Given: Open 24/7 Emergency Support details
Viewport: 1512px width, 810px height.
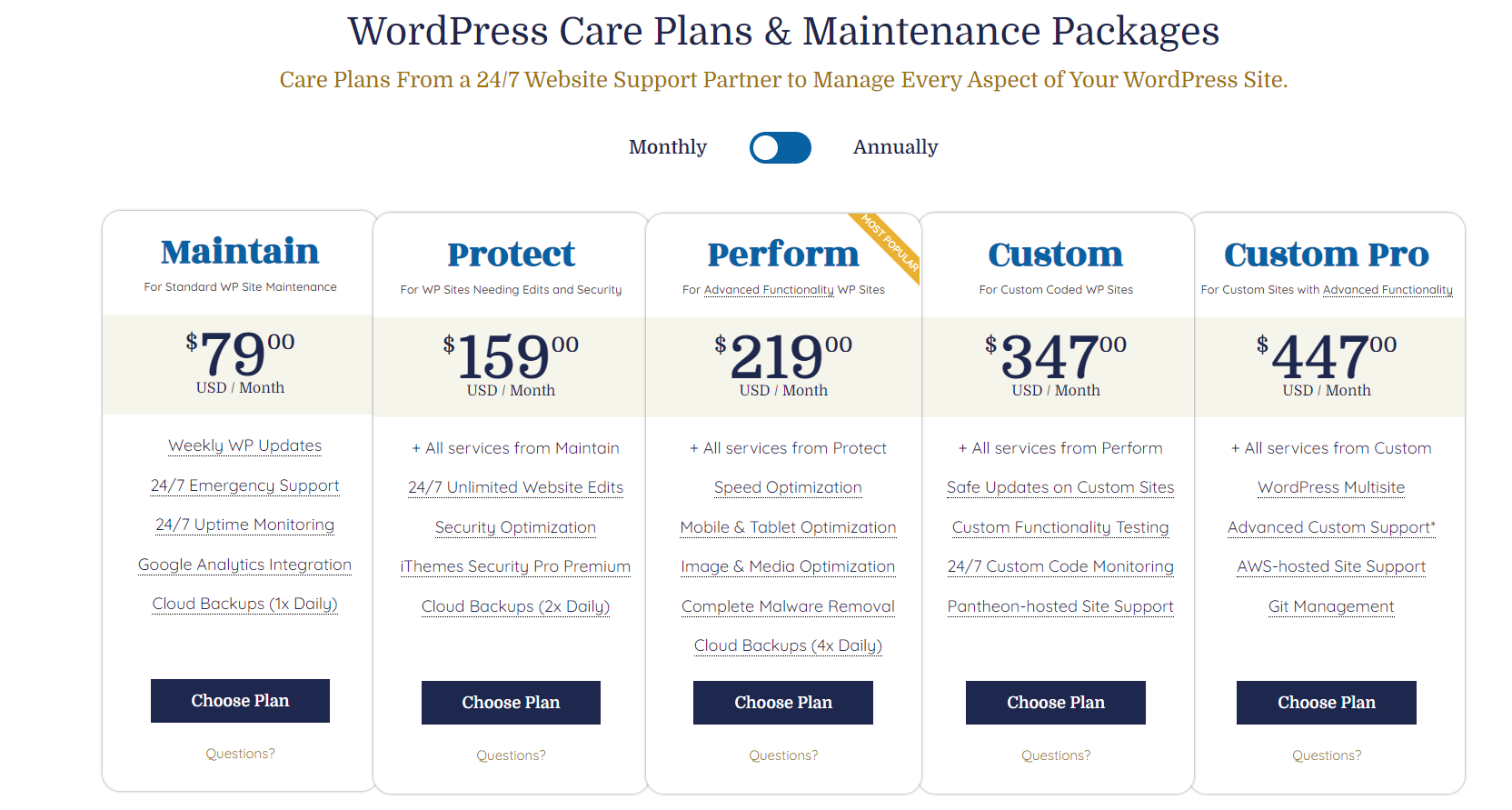Looking at the screenshot, I should (x=245, y=485).
